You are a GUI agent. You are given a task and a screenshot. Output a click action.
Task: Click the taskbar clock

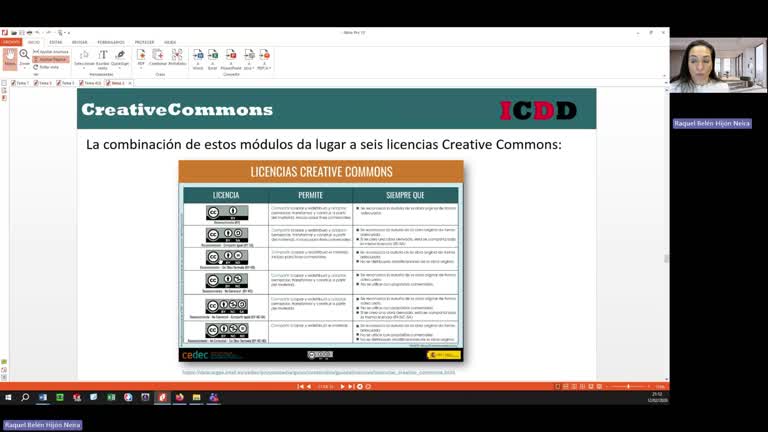coord(657,397)
